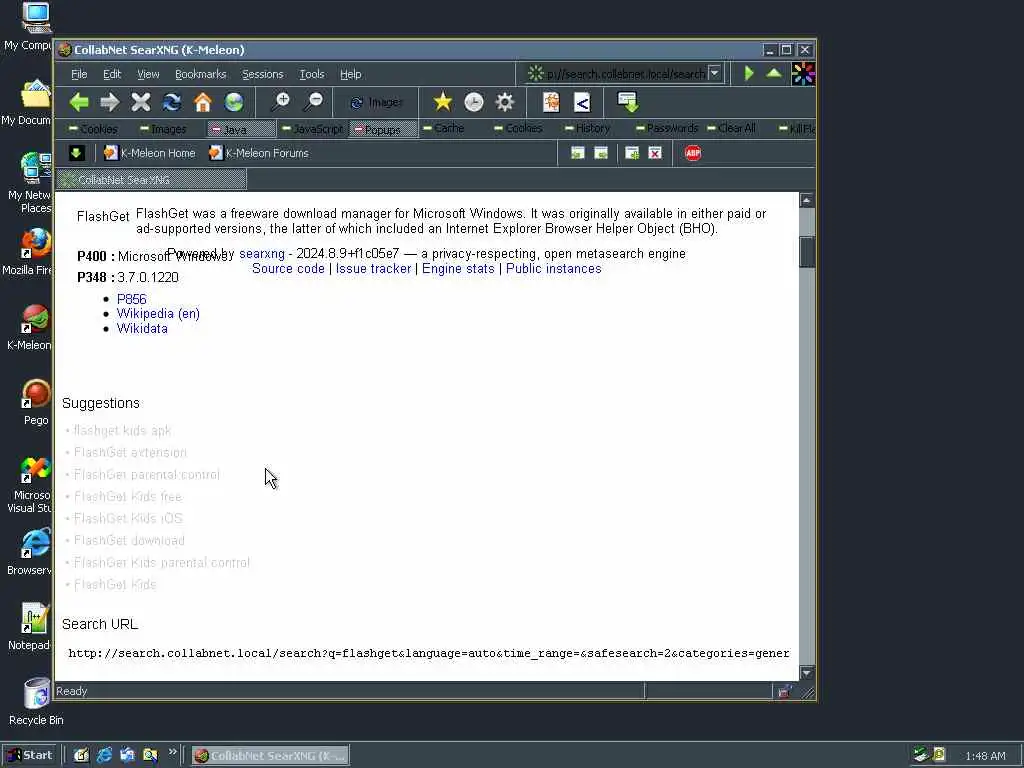The height and width of the screenshot is (768, 1024).
Task: Zoom out with the magnifier minus
Action: 313,102
